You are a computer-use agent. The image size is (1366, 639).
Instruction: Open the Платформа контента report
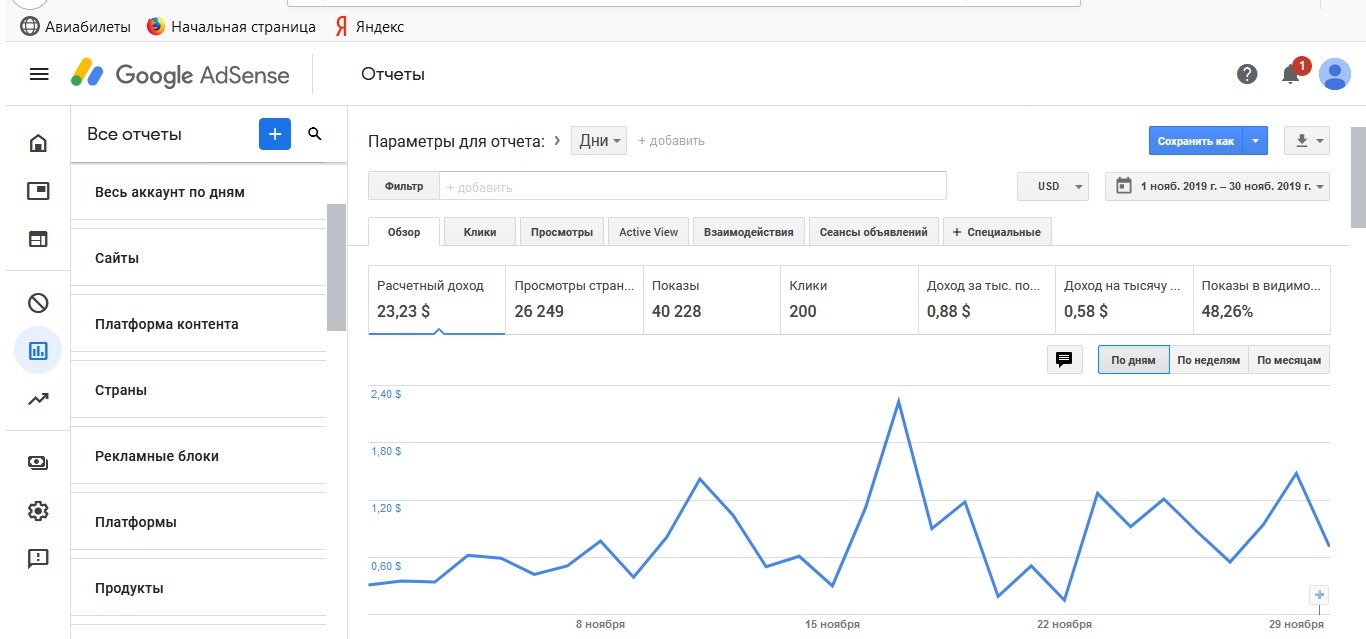198,324
